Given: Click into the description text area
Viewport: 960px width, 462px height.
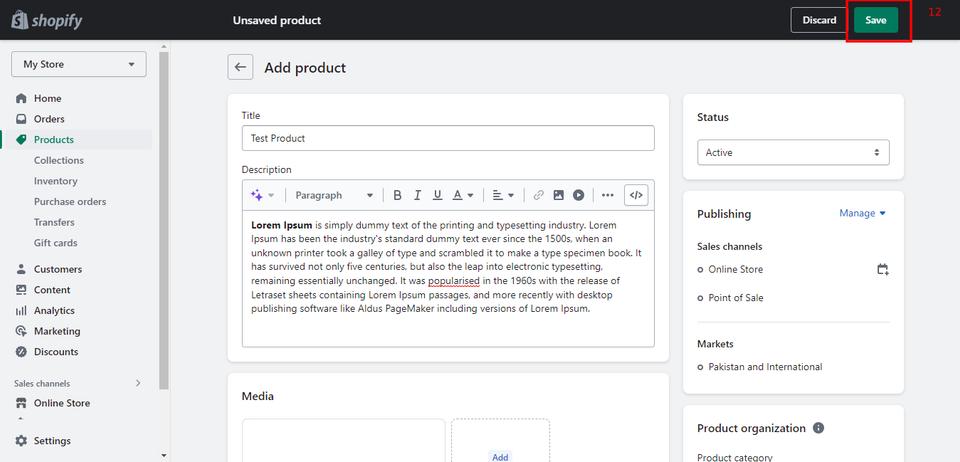Looking at the screenshot, I should (448, 279).
